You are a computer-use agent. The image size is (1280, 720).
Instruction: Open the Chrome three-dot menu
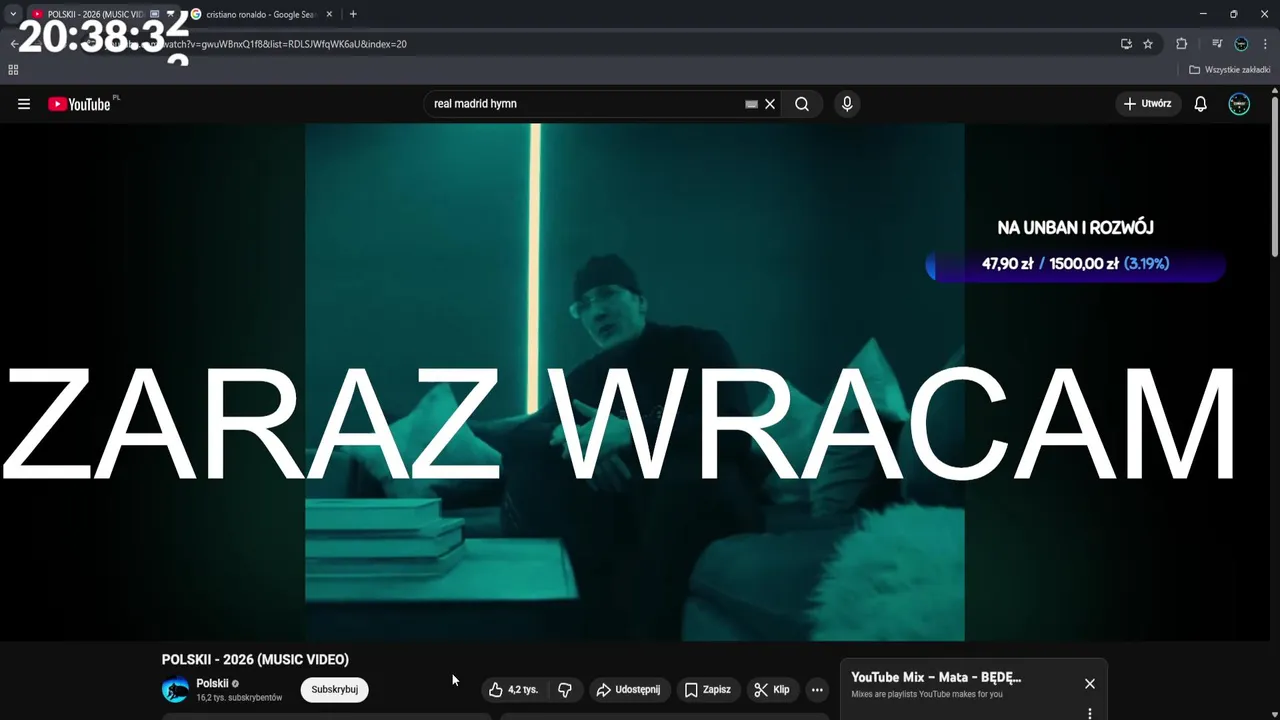(x=1265, y=44)
